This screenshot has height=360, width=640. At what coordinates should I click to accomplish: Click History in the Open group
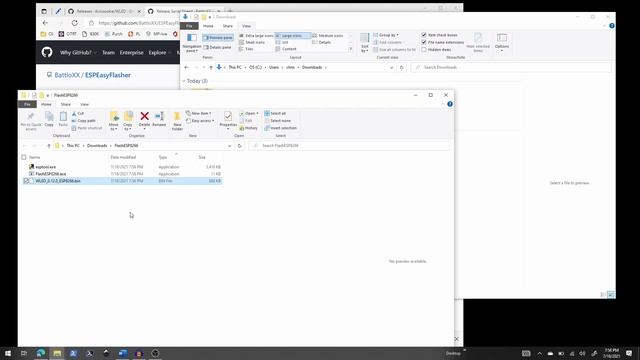point(249,128)
